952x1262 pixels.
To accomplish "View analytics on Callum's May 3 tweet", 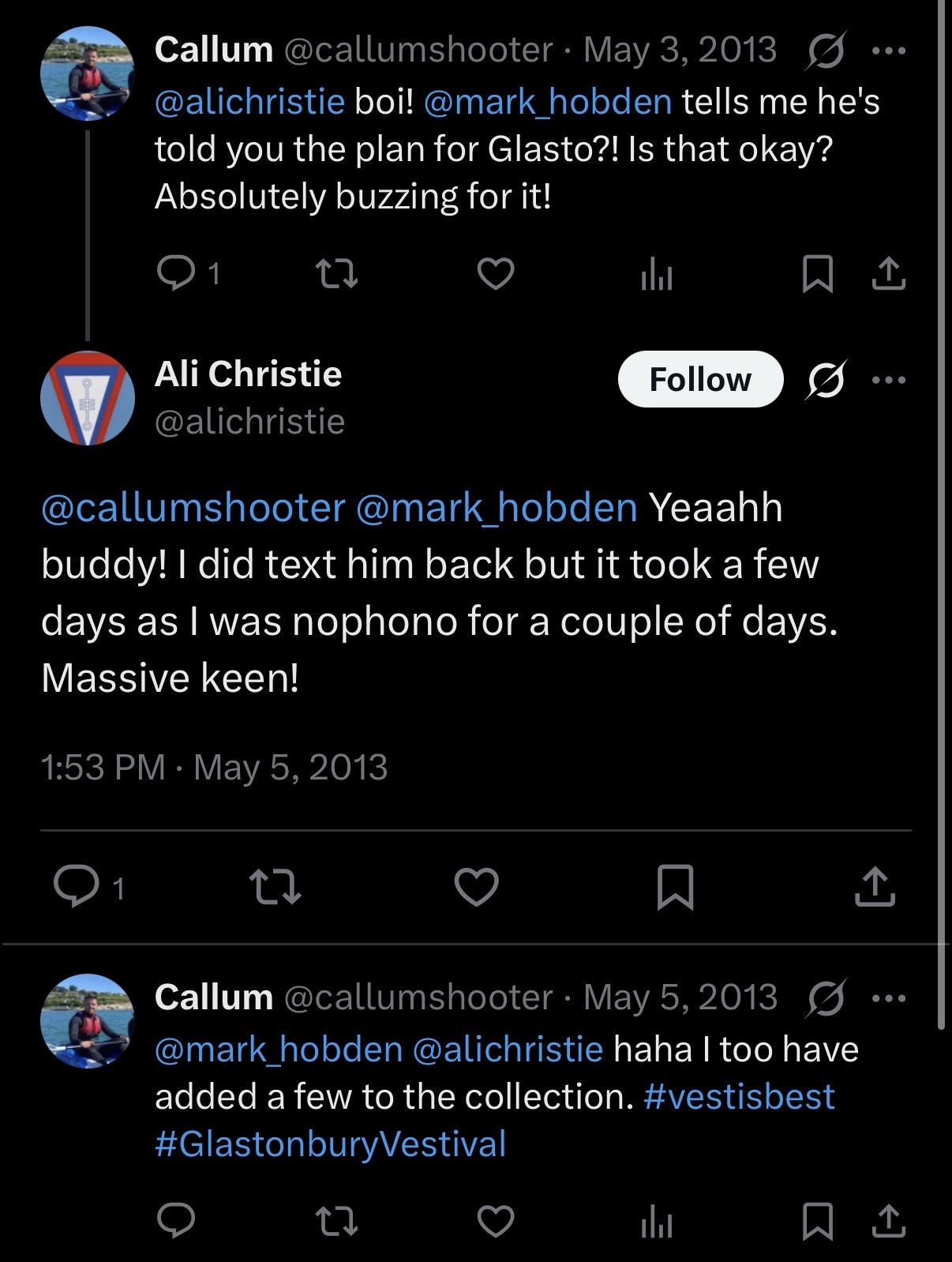I will pyautogui.click(x=657, y=274).
